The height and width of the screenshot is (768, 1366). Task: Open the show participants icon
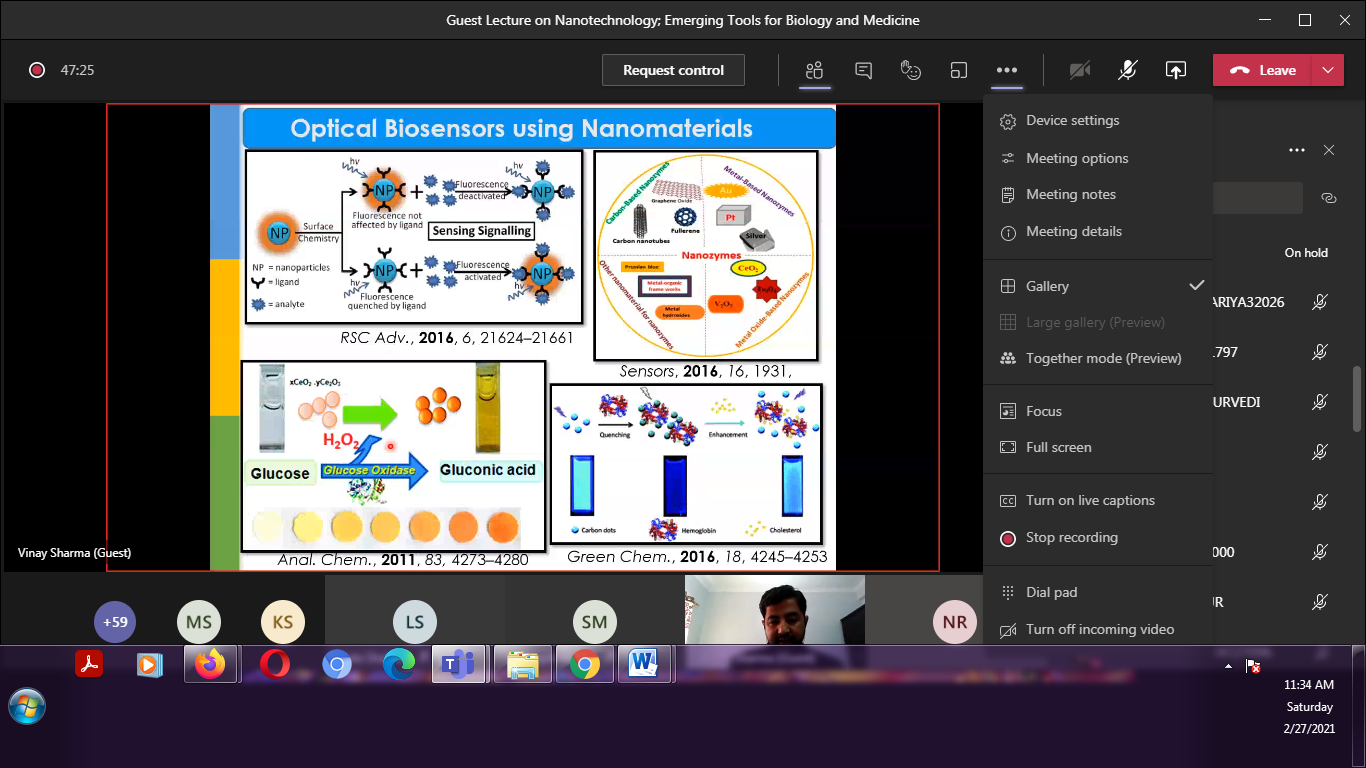[x=815, y=70]
